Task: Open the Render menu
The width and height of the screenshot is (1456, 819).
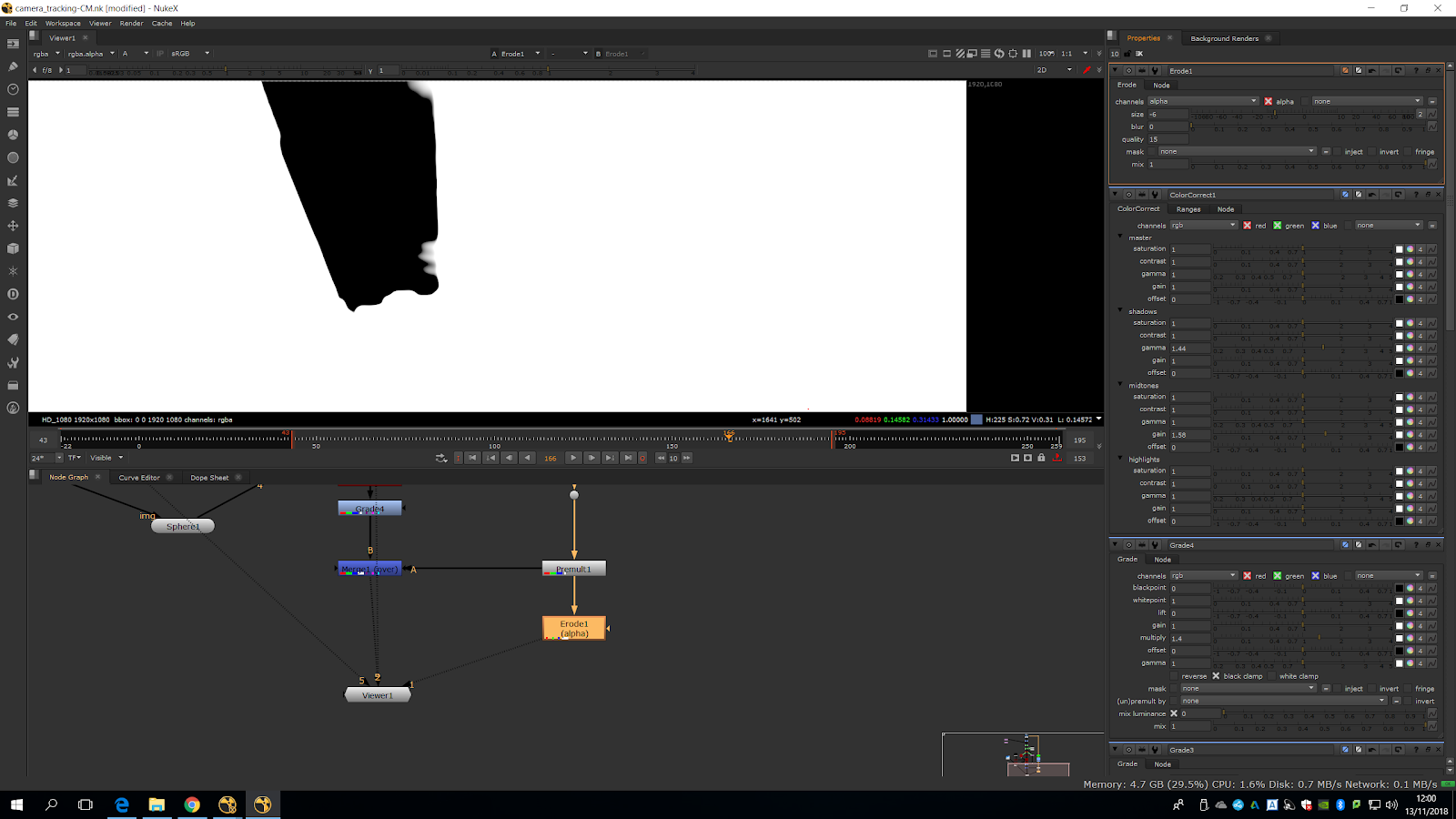Action: pos(131,24)
